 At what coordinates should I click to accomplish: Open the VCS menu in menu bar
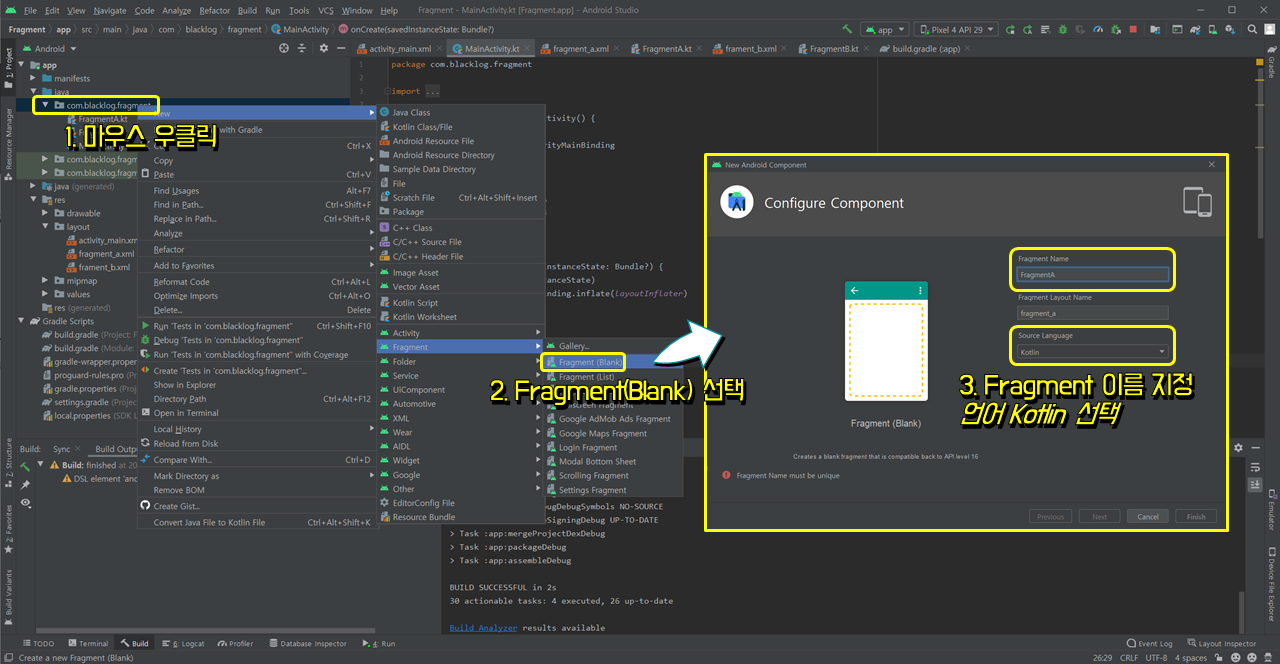[x=326, y=10]
